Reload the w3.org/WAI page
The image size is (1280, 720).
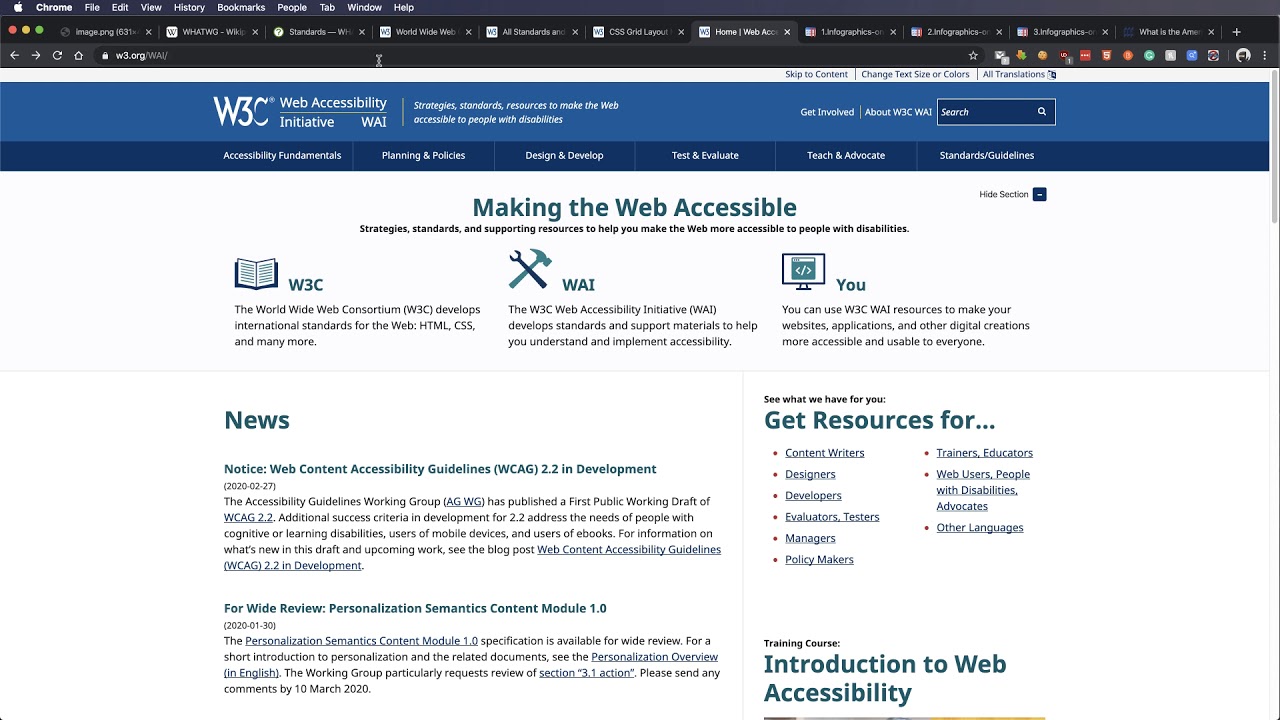point(57,55)
